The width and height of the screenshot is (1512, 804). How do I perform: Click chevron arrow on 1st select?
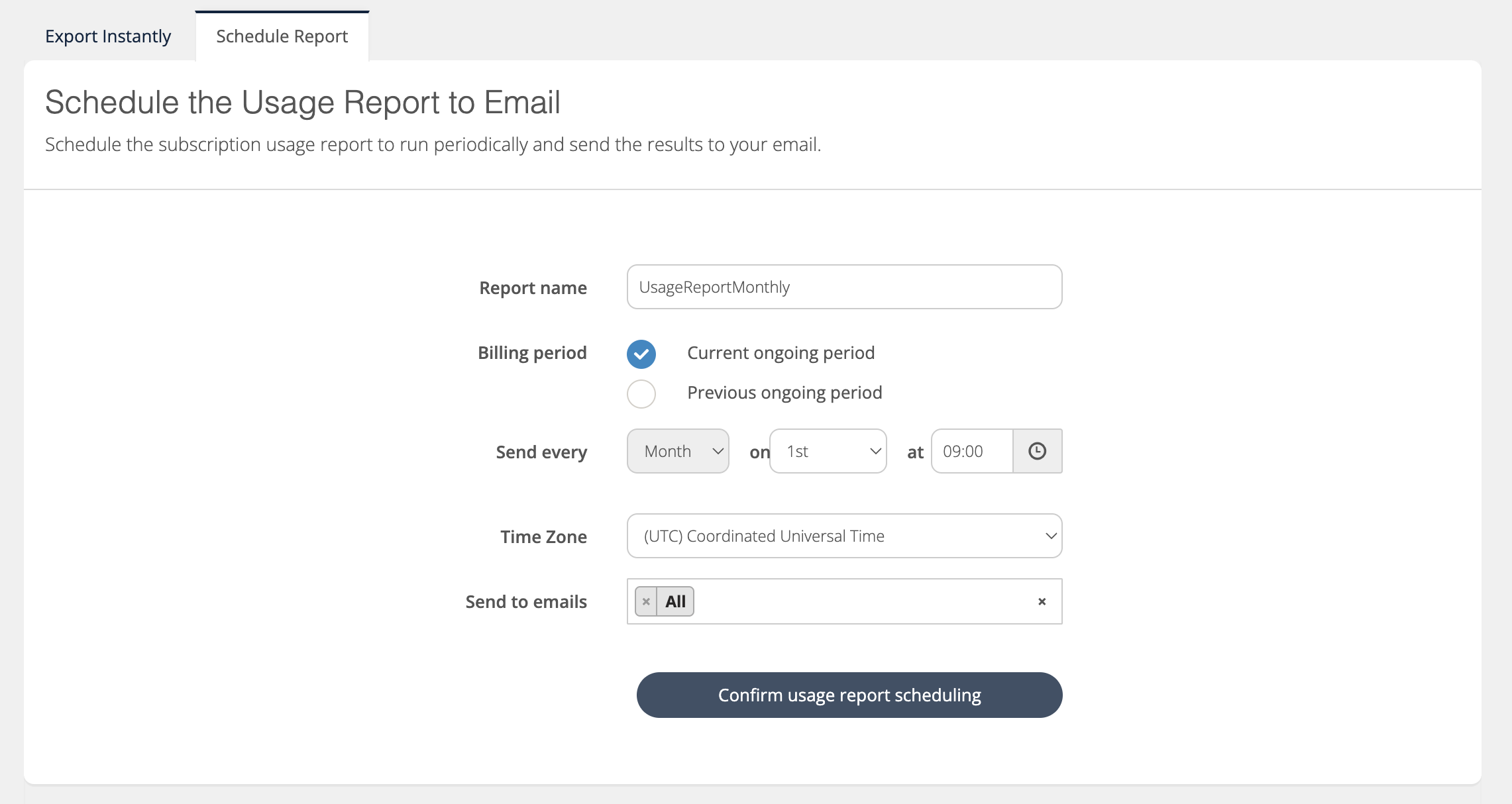click(875, 451)
